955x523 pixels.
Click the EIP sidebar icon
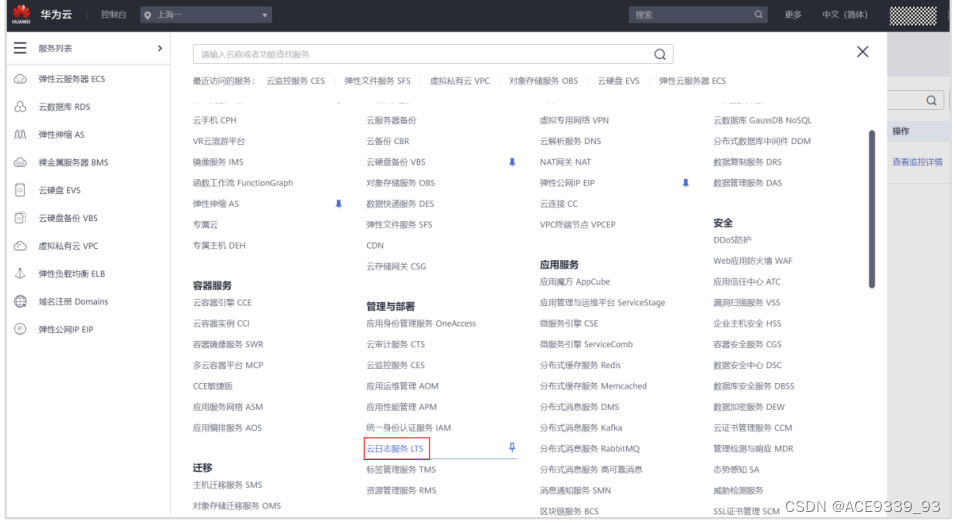pyautogui.click(x=20, y=329)
